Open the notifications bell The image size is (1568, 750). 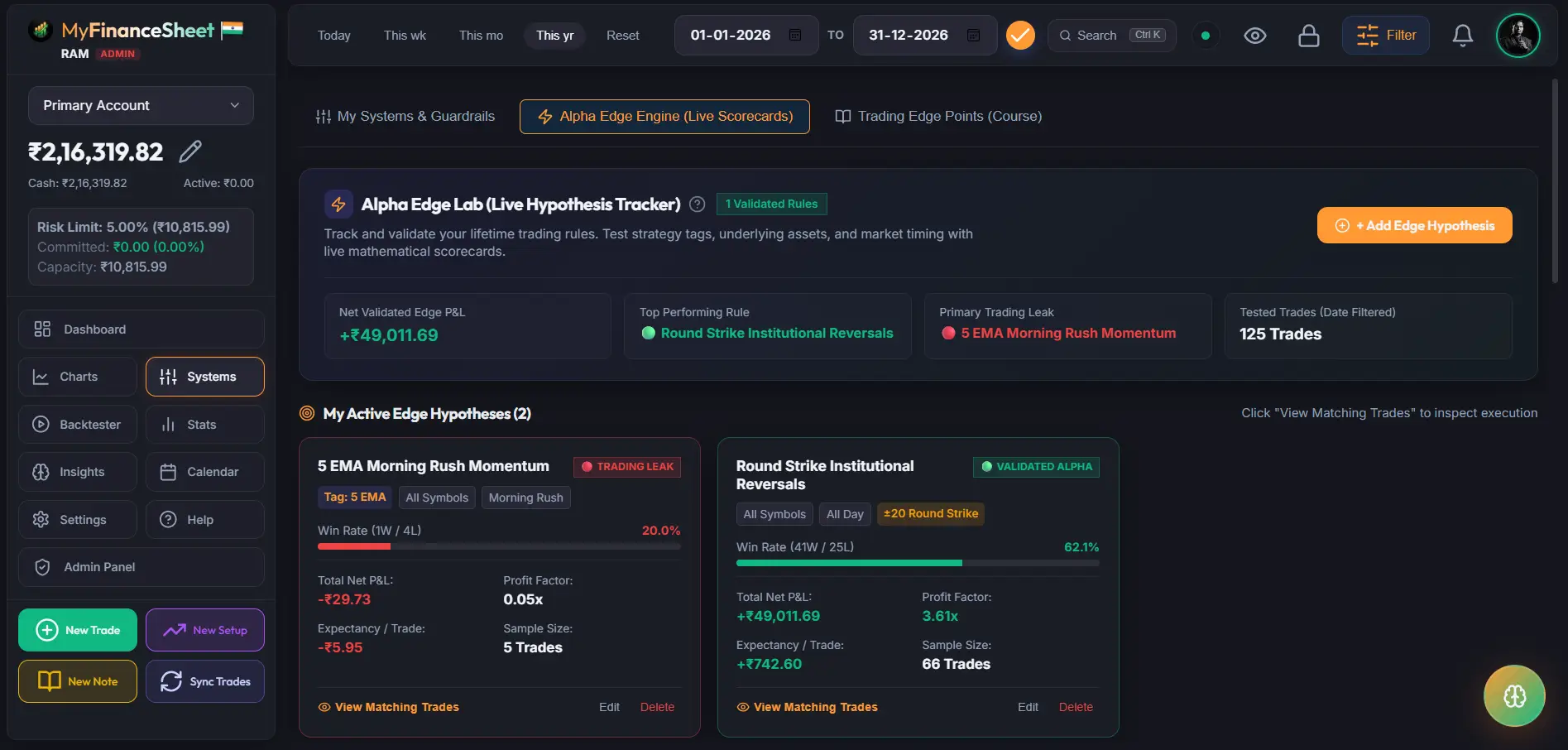pyautogui.click(x=1463, y=36)
